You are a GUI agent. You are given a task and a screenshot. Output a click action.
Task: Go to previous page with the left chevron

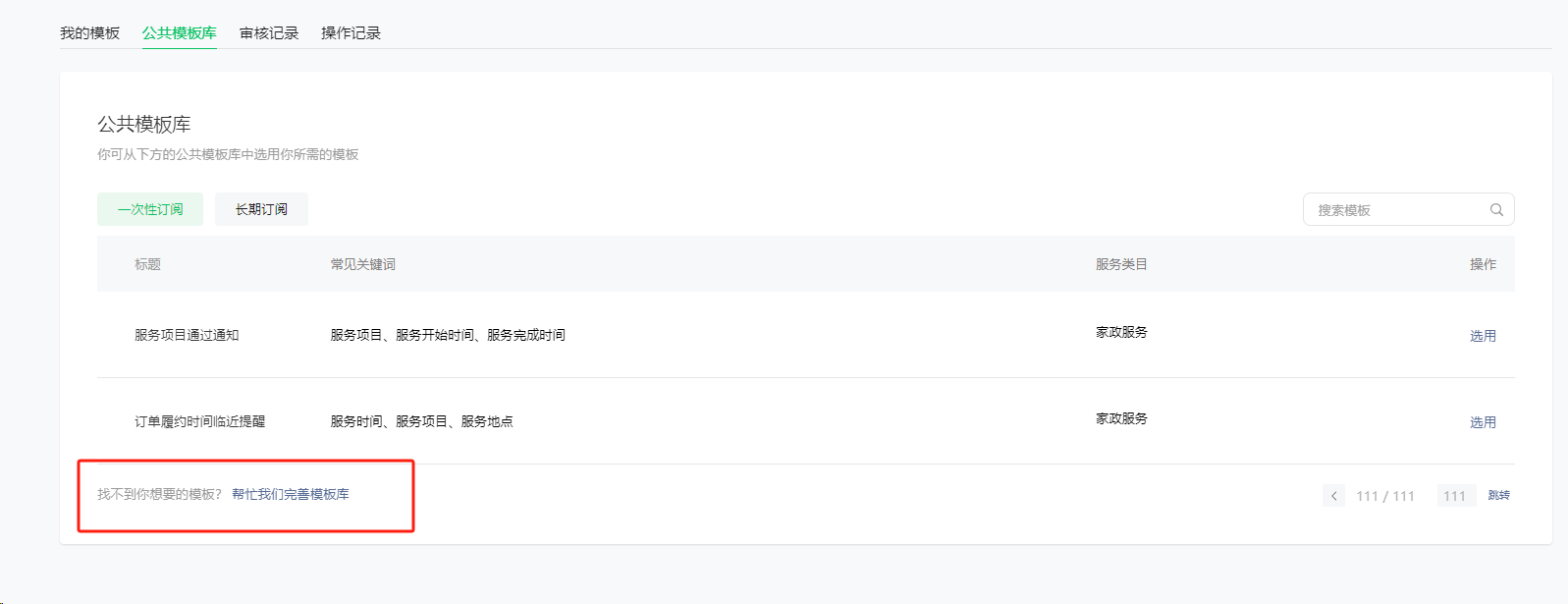1333,496
